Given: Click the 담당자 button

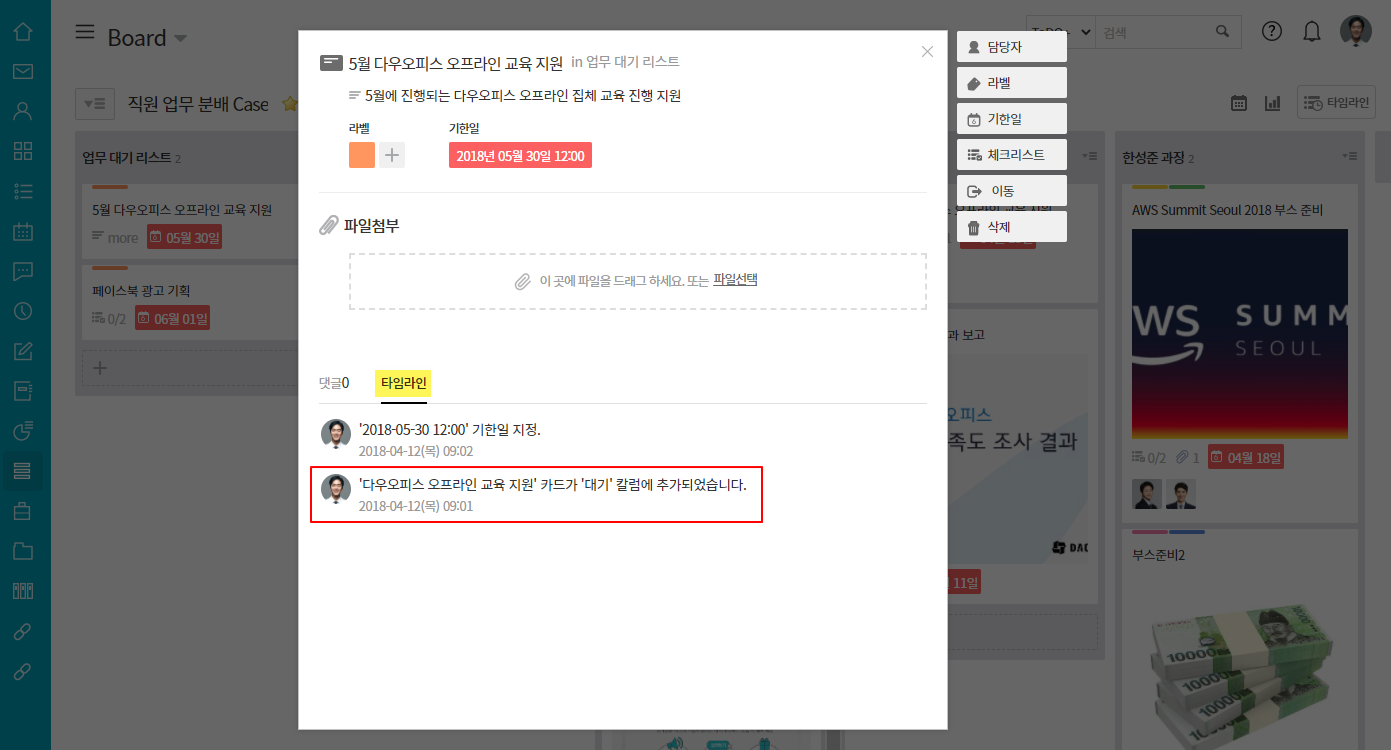Looking at the screenshot, I should (x=1011, y=47).
